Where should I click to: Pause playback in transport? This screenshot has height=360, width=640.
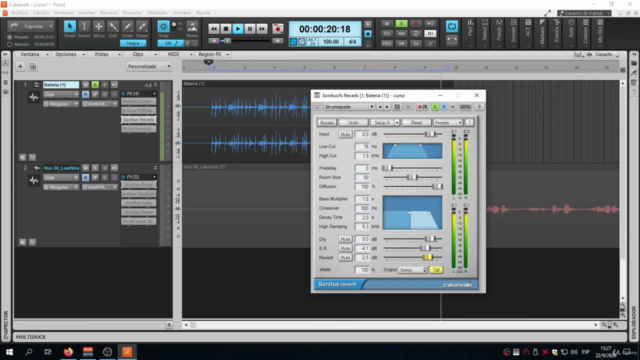250,29
